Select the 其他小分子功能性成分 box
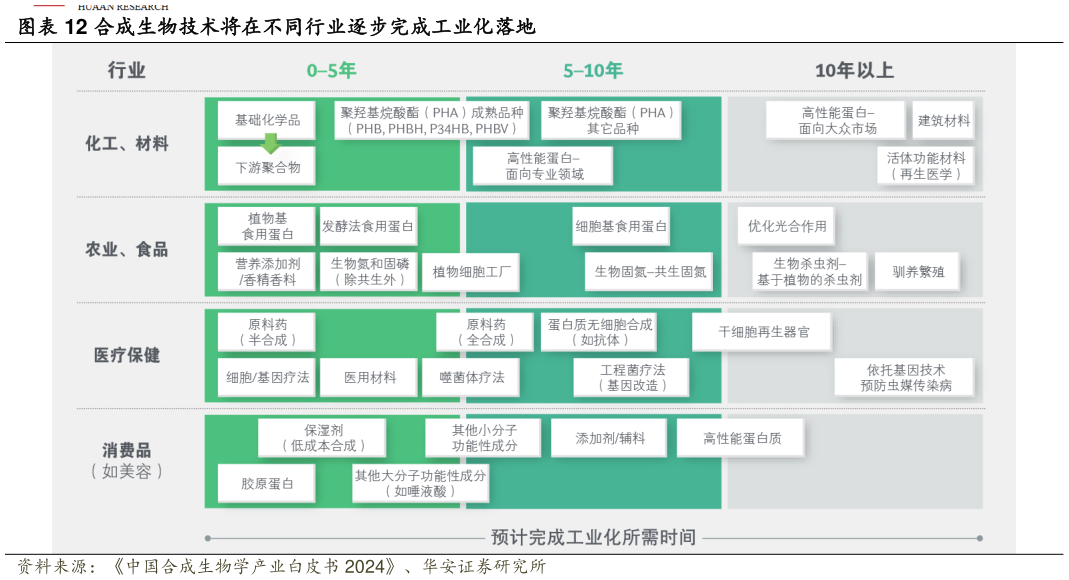This screenshot has height=580, width=1069. 483,438
